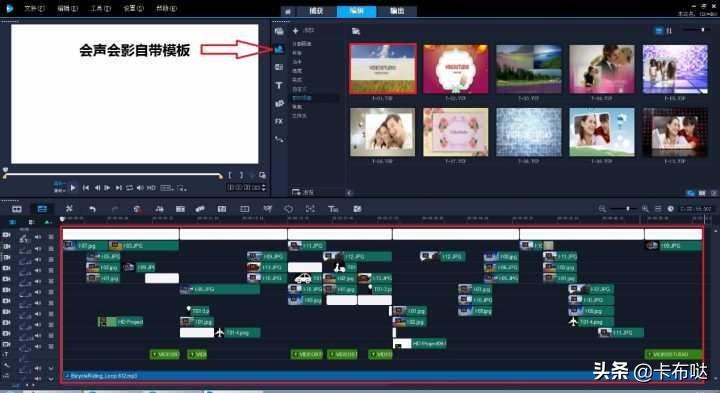Mute the first video track speaker icon
Image resolution: width=720 pixels, height=393 pixels.
[x=38, y=237]
